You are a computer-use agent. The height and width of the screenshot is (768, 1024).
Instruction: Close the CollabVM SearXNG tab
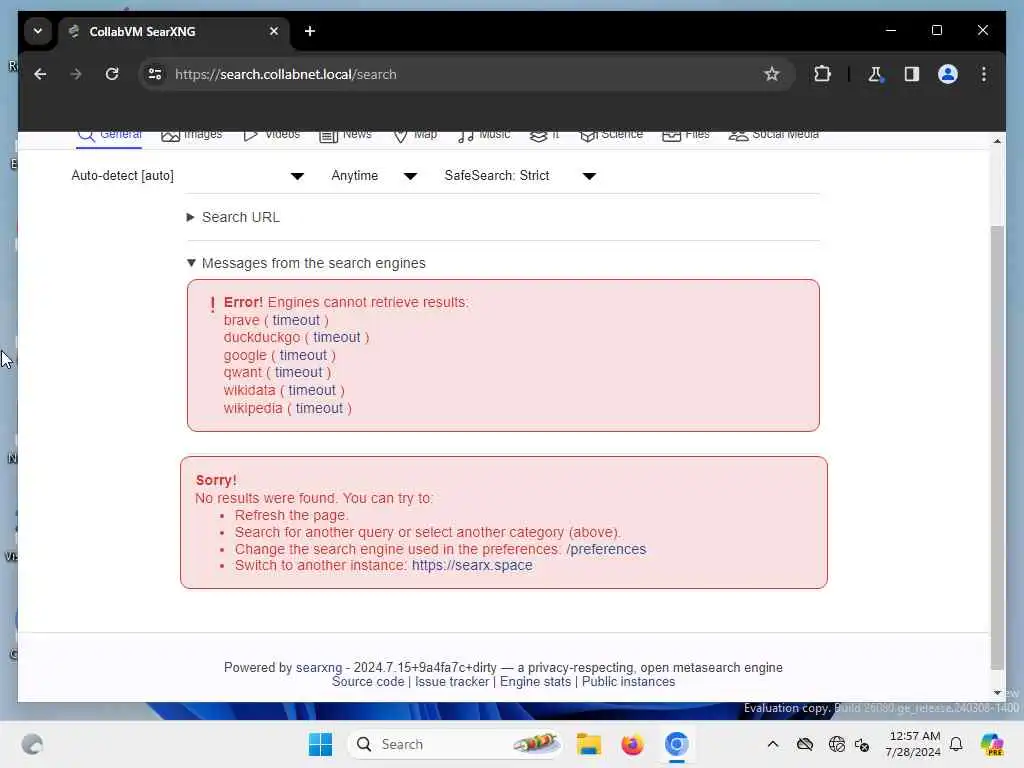pos(274,31)
